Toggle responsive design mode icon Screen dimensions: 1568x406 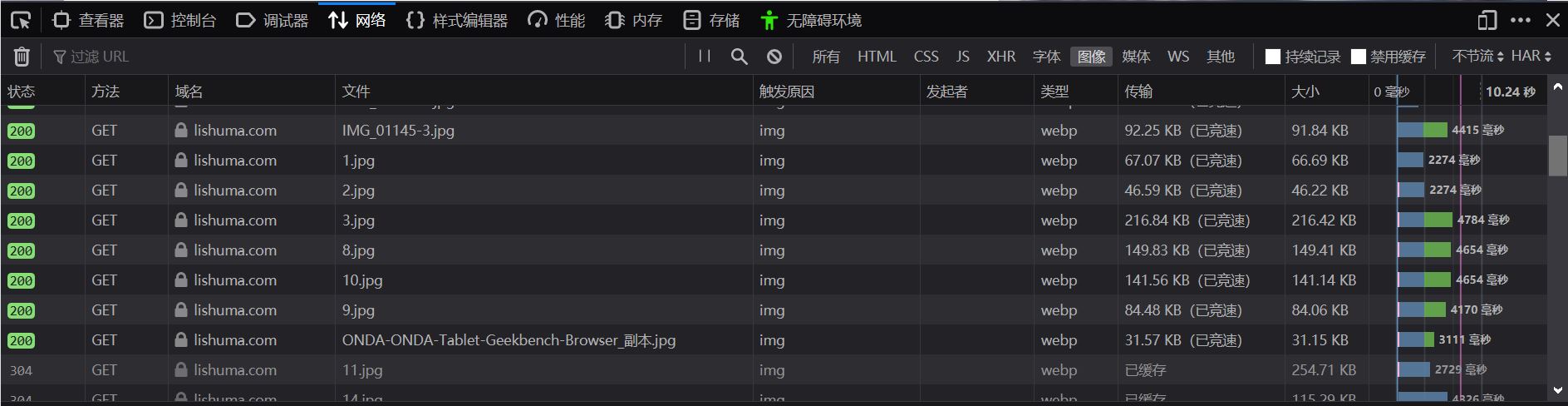tap(1487, 21)
